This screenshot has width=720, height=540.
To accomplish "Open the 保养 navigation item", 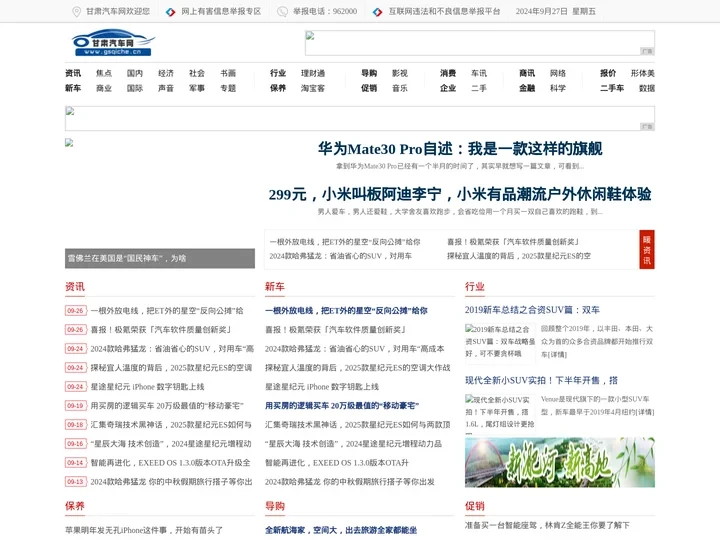I will coord(278,88).
